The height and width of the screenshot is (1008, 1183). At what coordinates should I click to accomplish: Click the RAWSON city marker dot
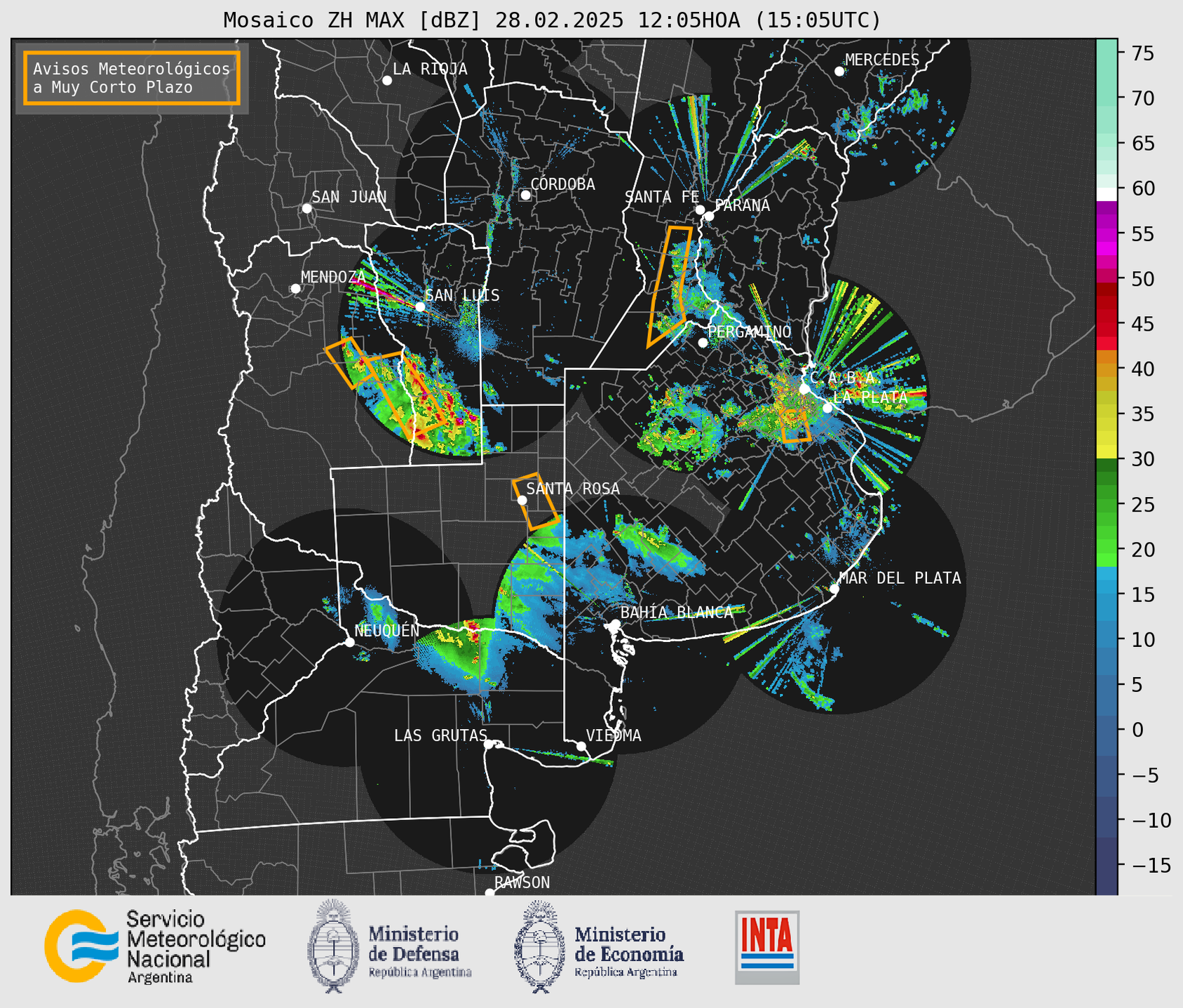489,893
